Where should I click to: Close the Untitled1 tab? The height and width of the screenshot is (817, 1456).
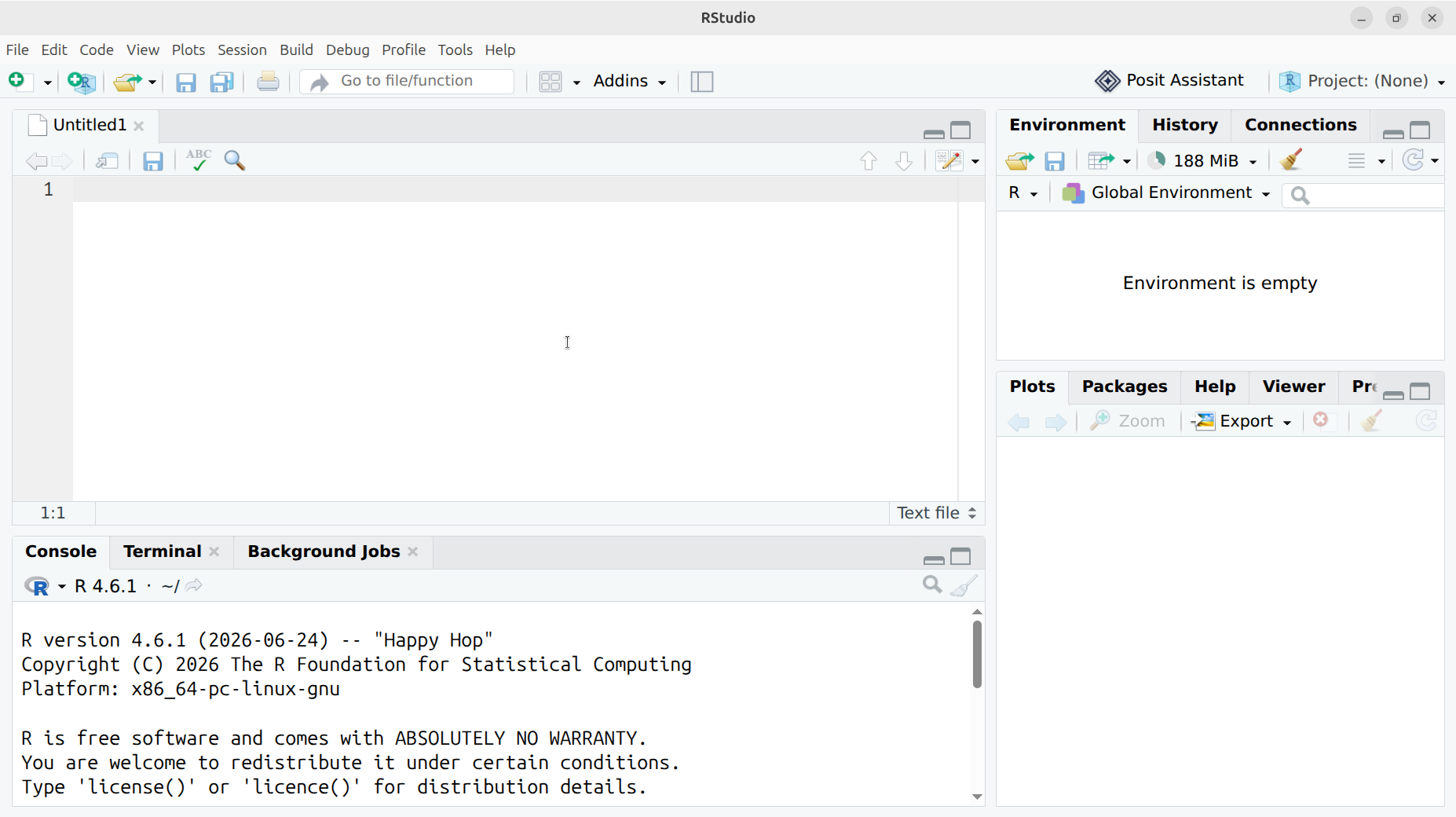pos(139,126)
